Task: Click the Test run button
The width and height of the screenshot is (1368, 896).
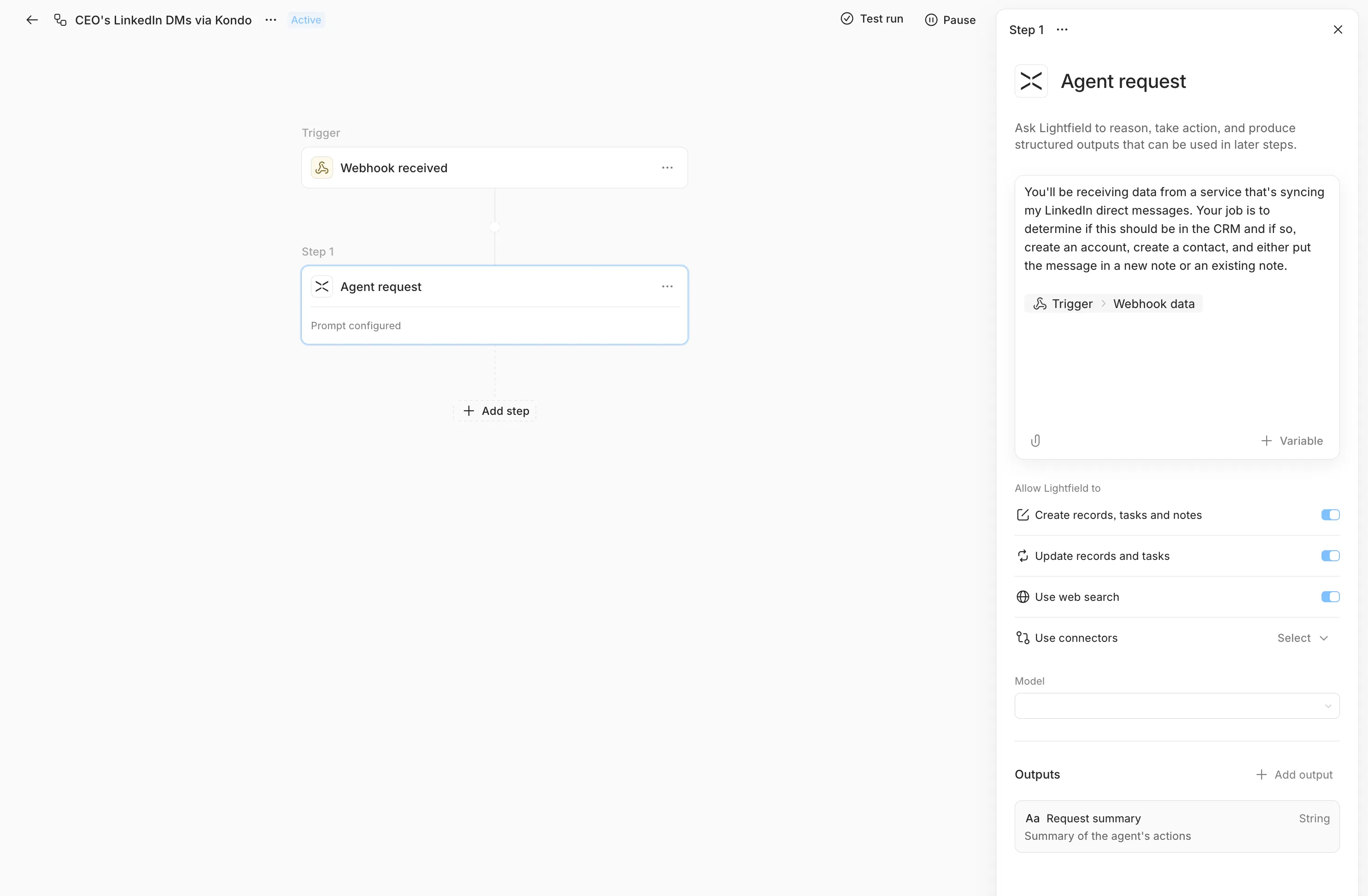Action: click(x=871, y=19)
